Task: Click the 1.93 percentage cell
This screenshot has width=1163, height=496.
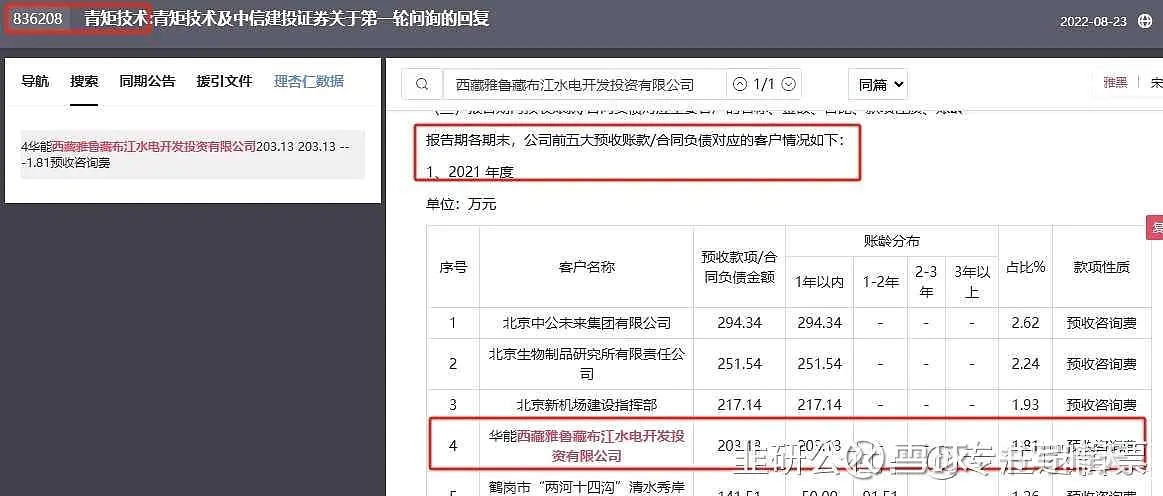Action: click(x=1028, y=405)
